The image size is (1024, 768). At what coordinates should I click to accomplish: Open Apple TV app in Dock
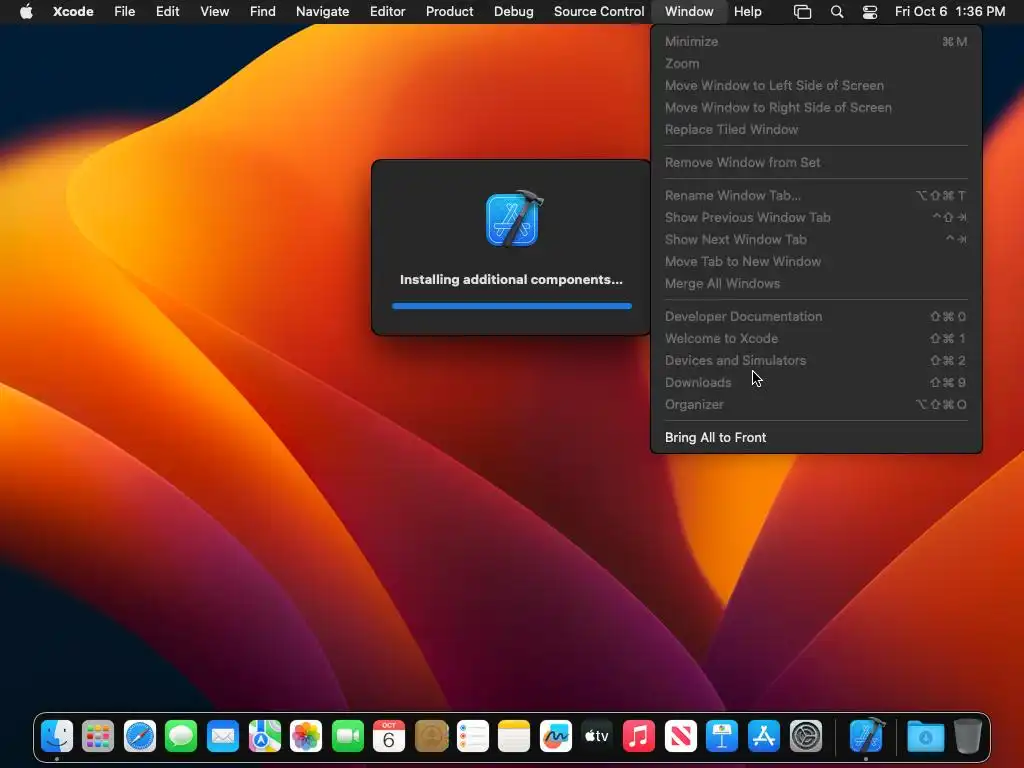597,737
